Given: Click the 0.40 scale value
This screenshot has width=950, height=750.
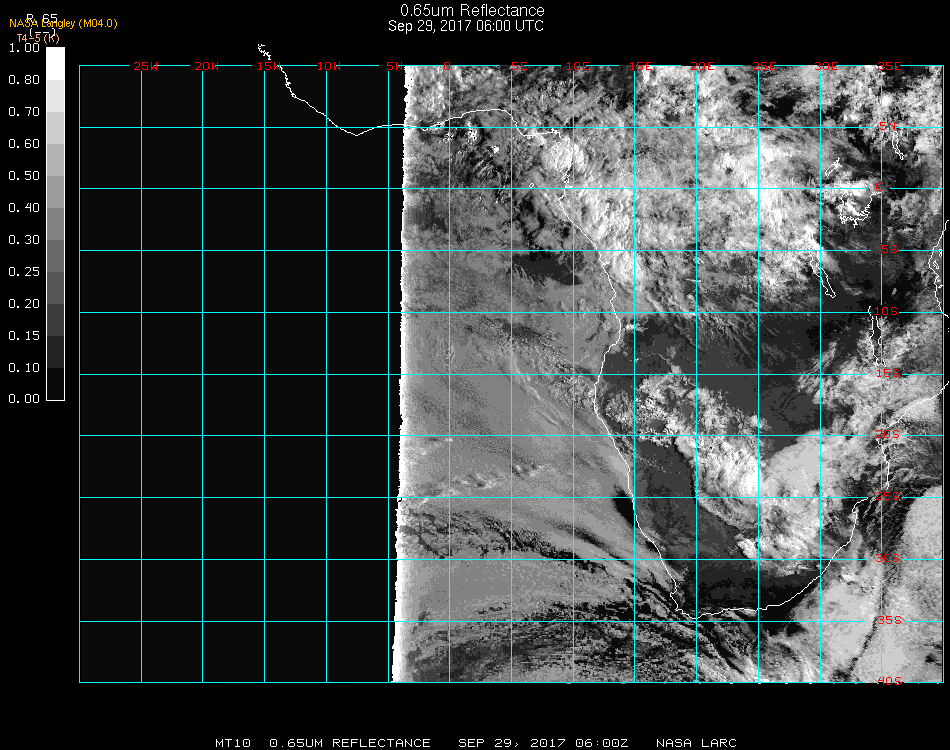Looking at the screenshot, I should tap(24, 208).
